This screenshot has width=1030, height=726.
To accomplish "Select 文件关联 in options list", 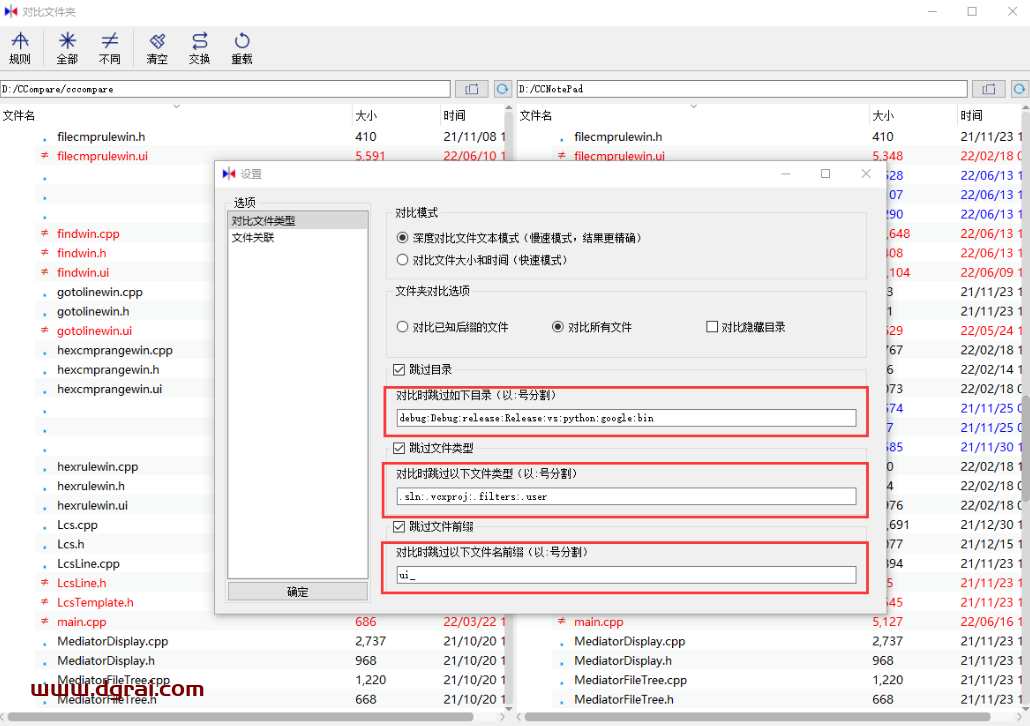I will [x=298, y=238].
